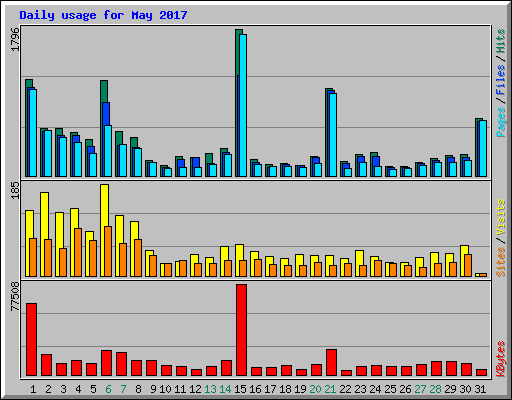
Task: Select day 16 on the x-axis
Action: click(x=255, y=389)
